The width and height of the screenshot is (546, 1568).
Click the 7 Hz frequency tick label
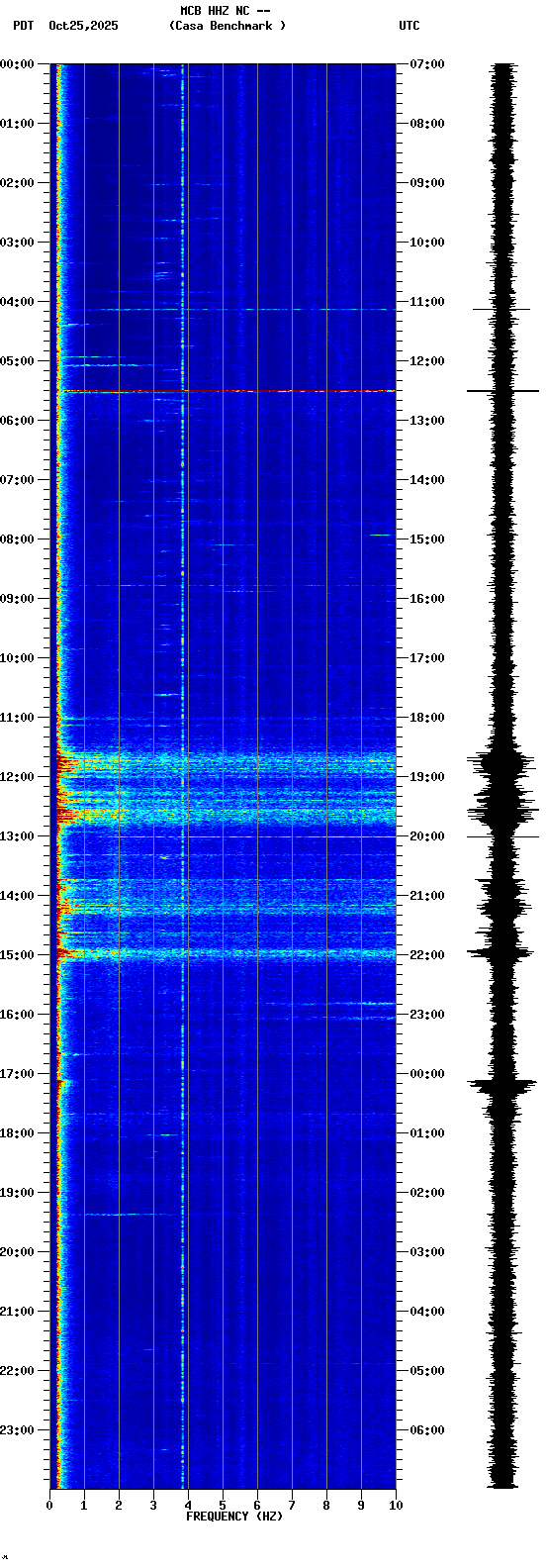coord(292,1506)
